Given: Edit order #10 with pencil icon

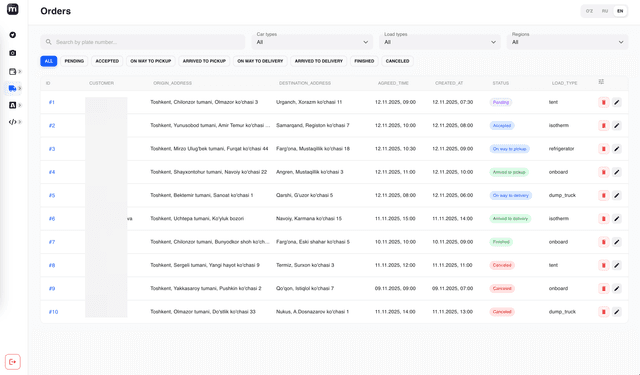Looking at the screenshot, I should click(x=617, y=312).
